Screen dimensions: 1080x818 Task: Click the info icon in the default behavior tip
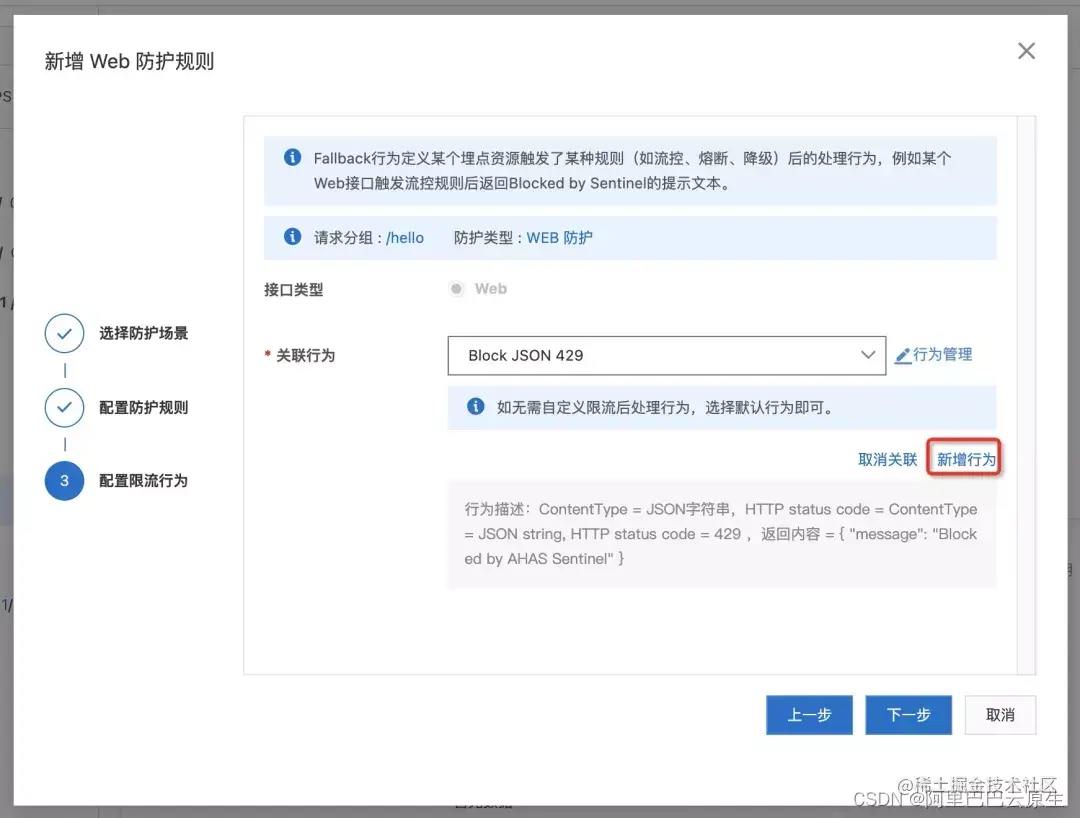(x=475, y=407)
